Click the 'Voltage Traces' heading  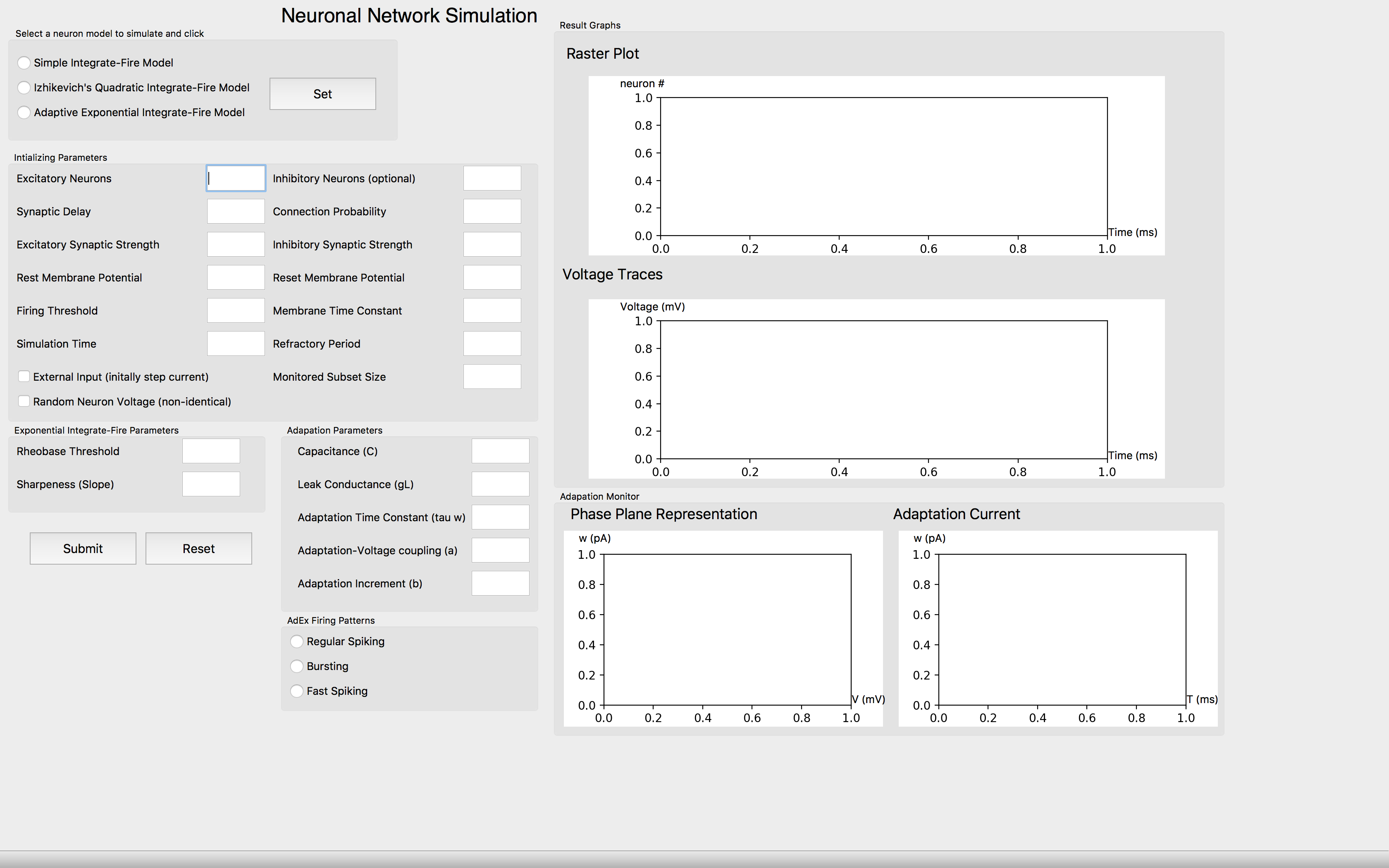coord(612,274)
